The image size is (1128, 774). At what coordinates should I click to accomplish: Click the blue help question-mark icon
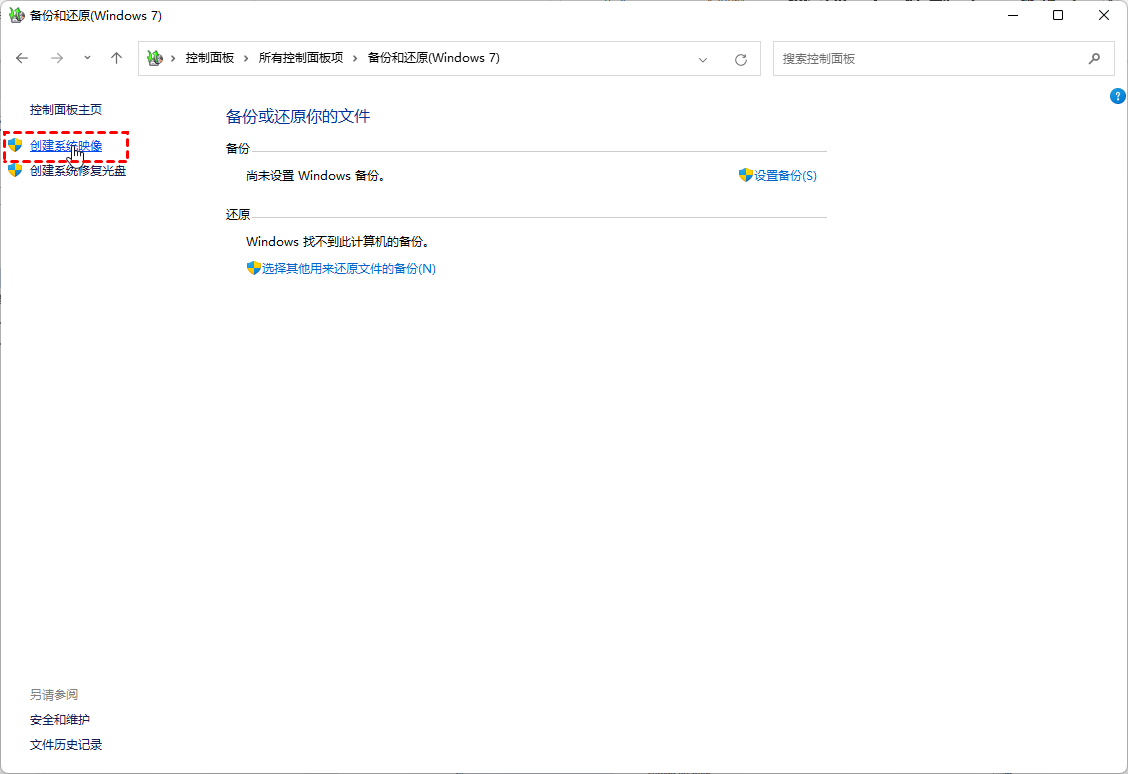(x=1117, y=95)
